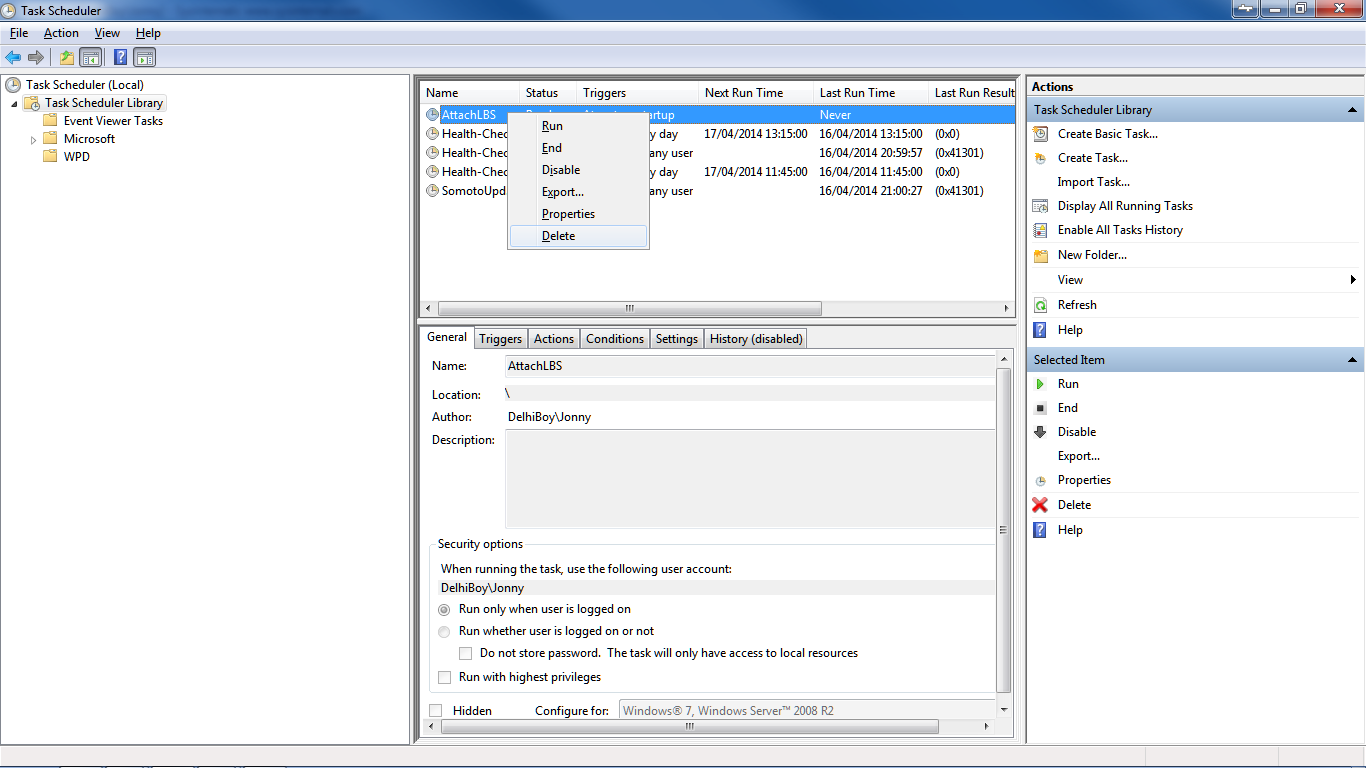Open the Action menu in menu bar
This screenshot has width=1366, height=768.
pyautogui.click(x=61, y=33)
